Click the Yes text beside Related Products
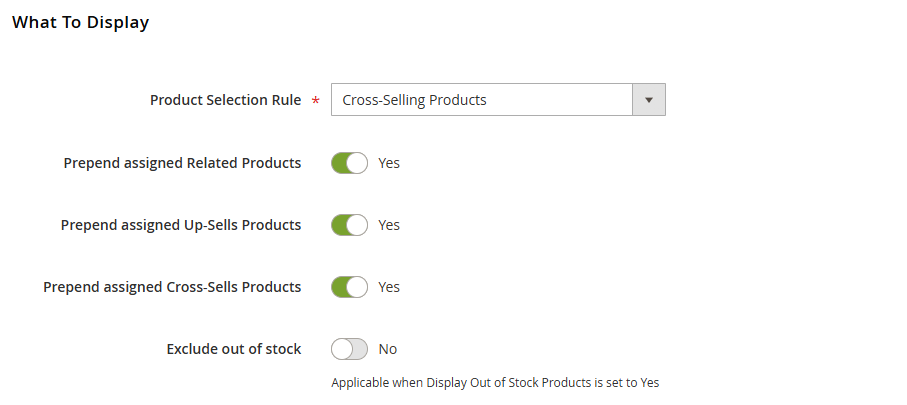Image resolution: width=907 pixels, height=405 pixels. (389, 163)
